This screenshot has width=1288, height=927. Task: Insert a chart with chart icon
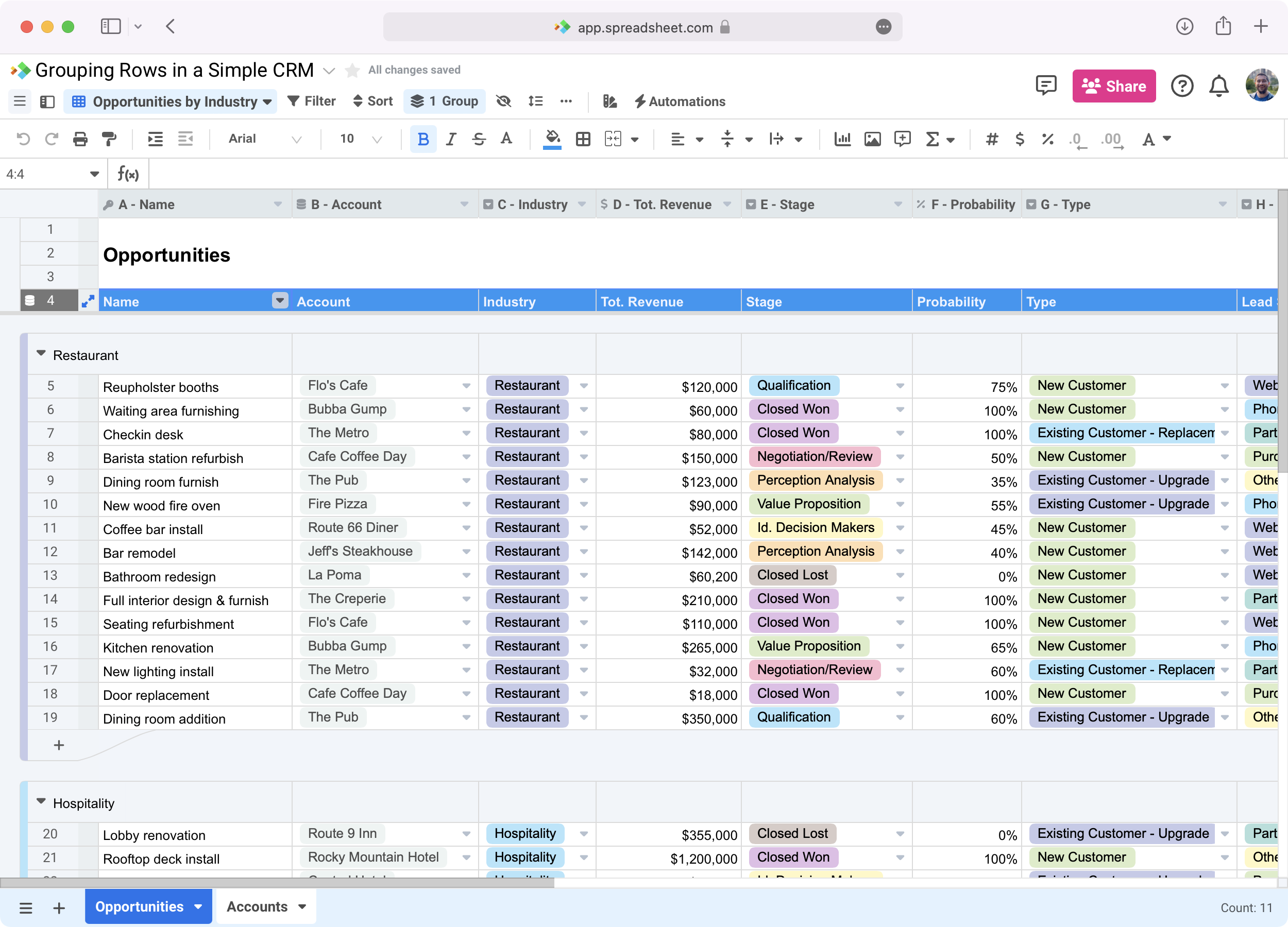842,139
